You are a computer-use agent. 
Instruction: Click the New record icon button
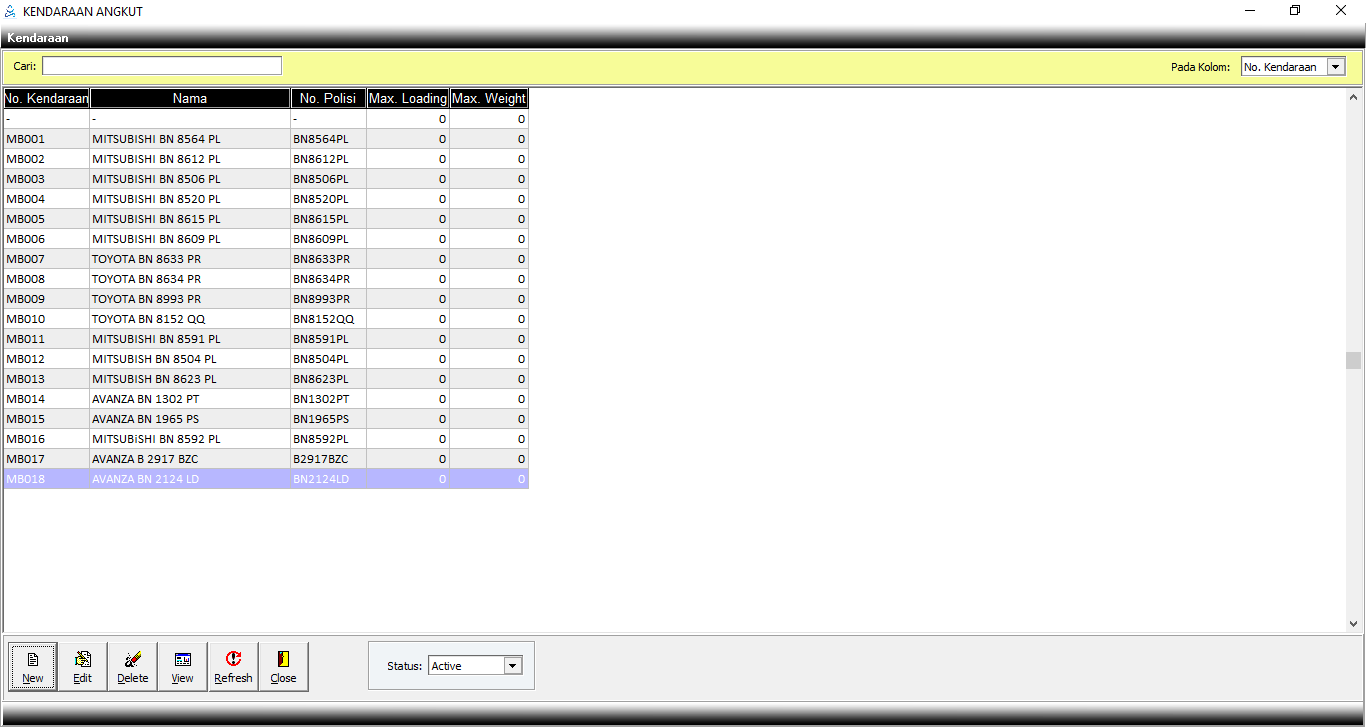coord(33,666)
